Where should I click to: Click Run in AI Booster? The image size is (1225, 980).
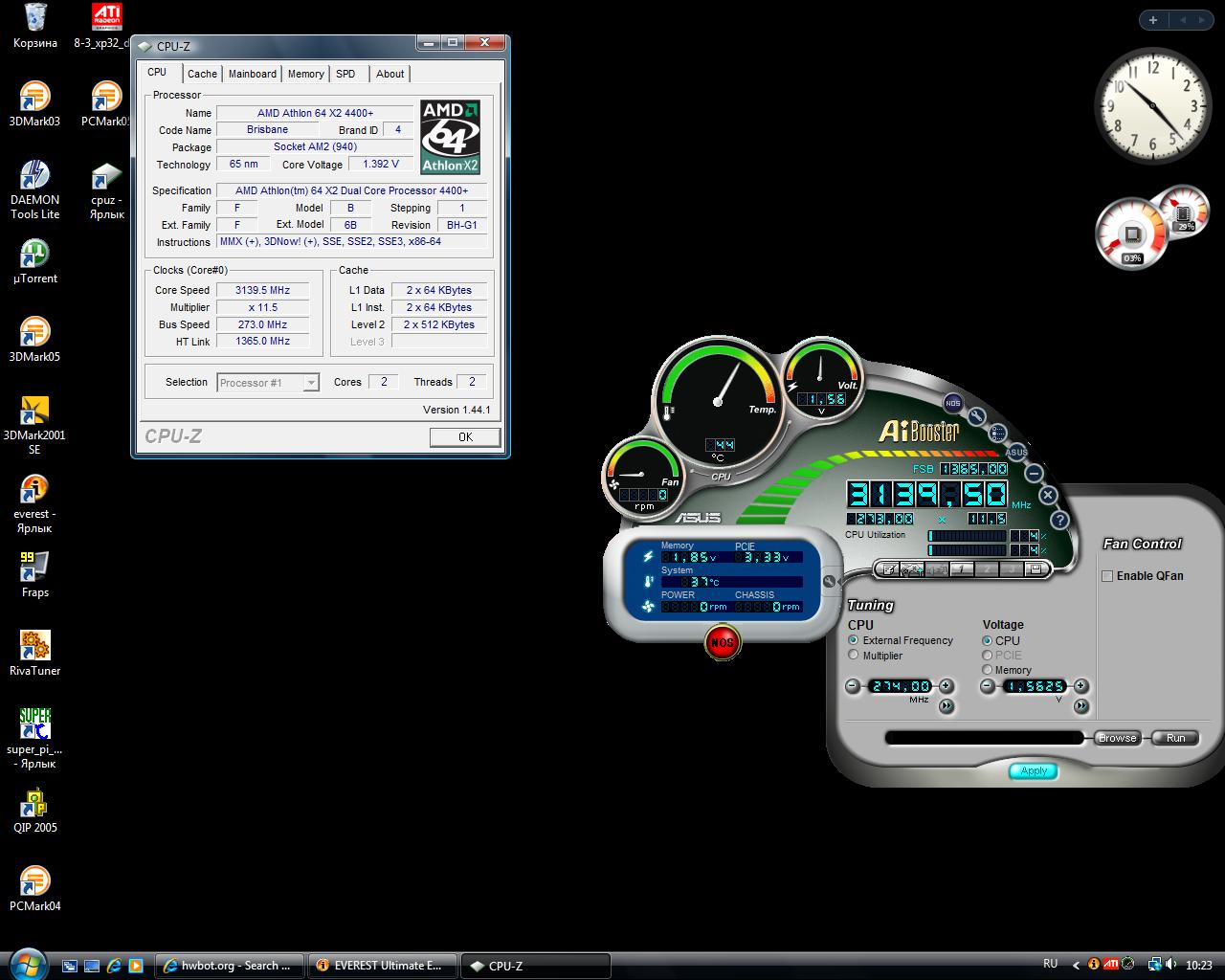(1175, 738)
